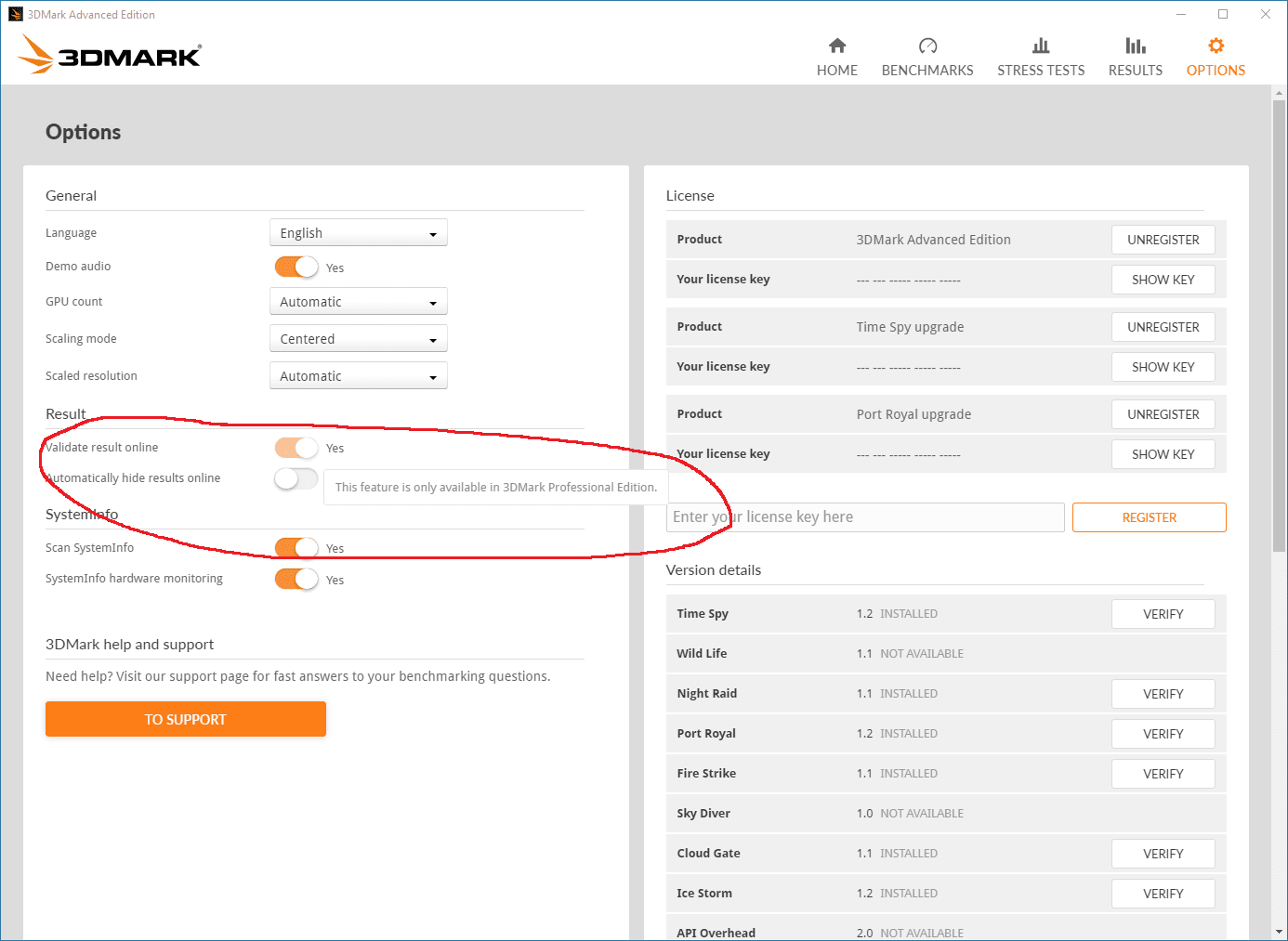Toggle the Demo audio switch

(x=296, y=267)
